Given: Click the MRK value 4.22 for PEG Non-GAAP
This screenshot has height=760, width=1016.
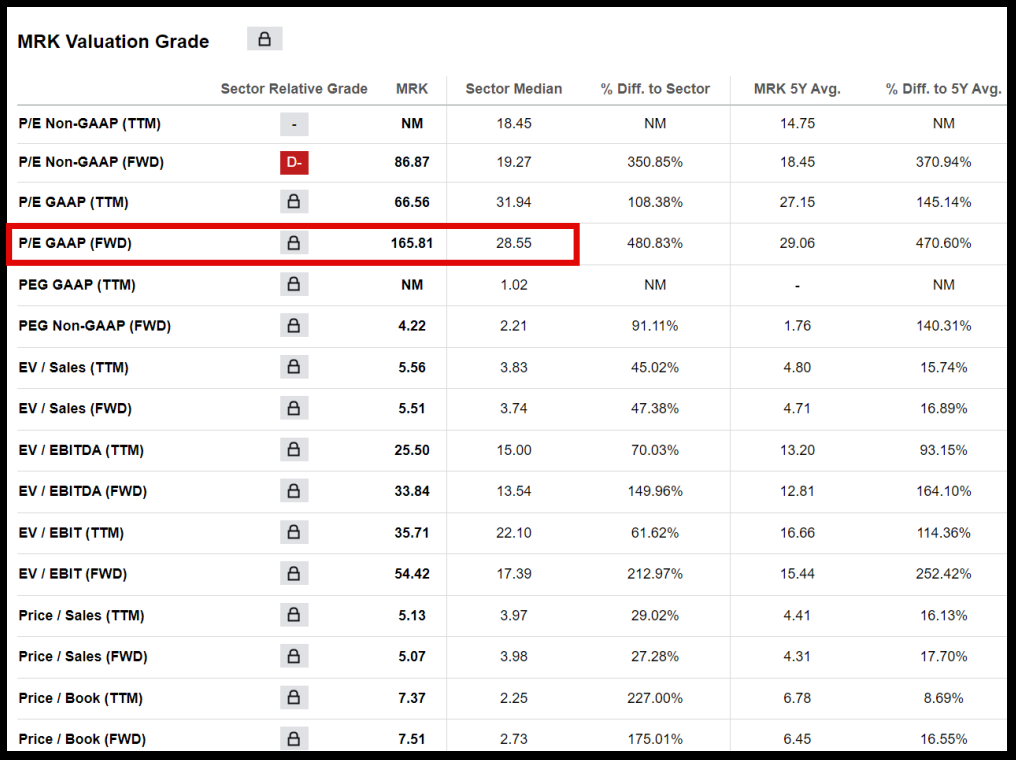Looking at the screenshot, I should click(412, 326).
